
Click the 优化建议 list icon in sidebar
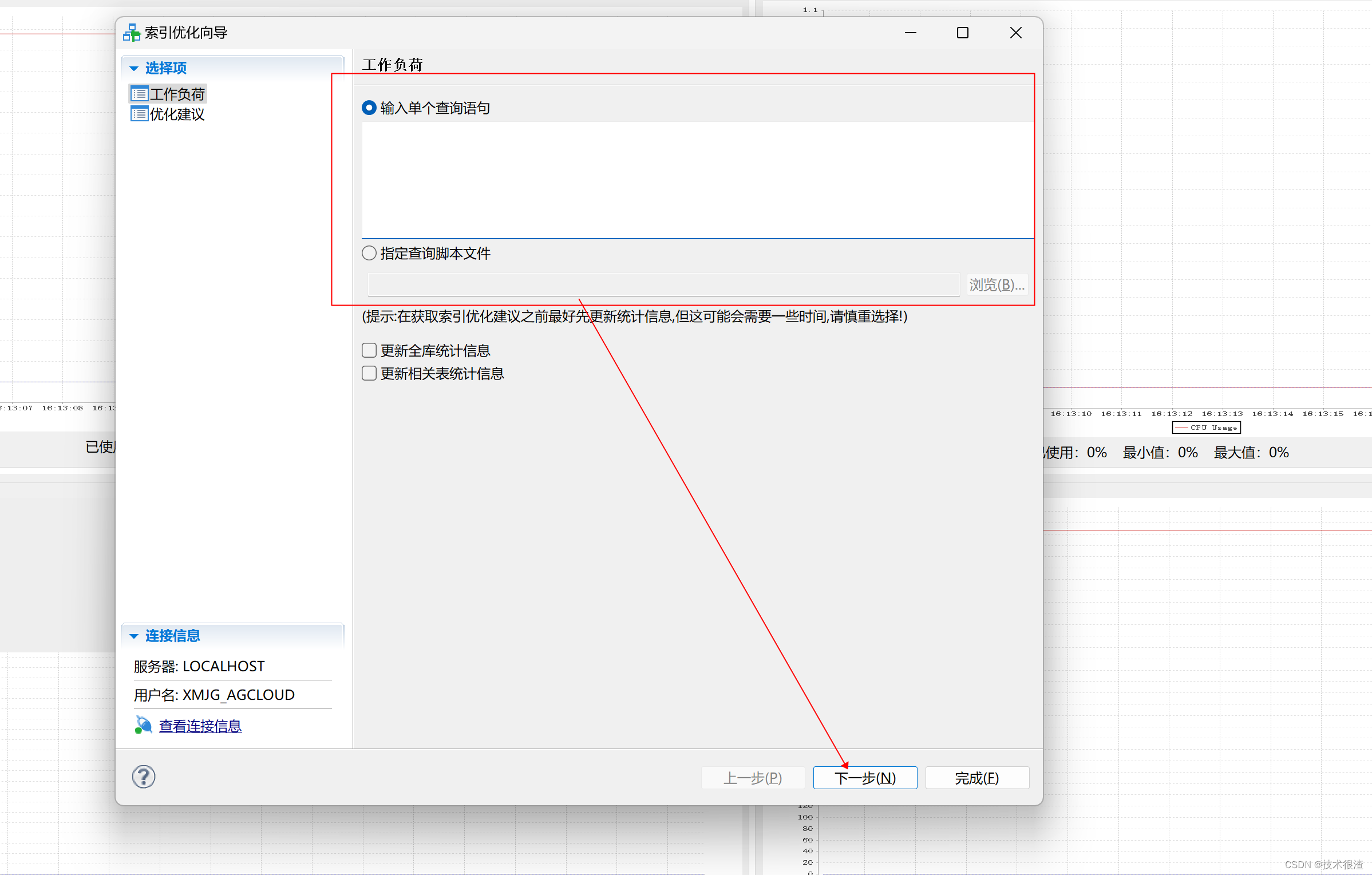pyautogui.click(x=139, y=114)
